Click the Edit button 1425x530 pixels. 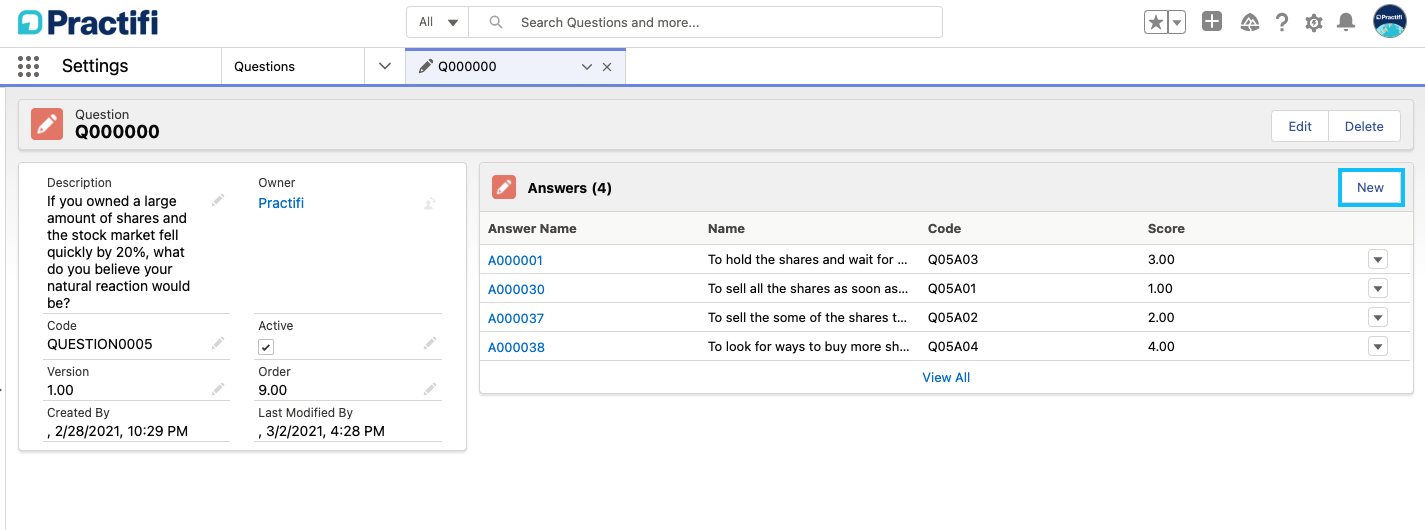[1300, 126]
